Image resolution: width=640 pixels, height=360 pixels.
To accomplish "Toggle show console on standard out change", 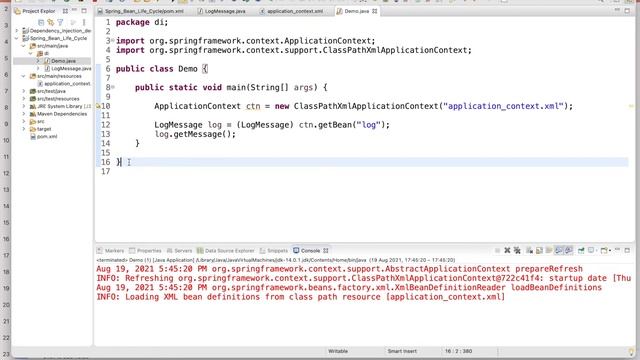I will tap(559, 251).
